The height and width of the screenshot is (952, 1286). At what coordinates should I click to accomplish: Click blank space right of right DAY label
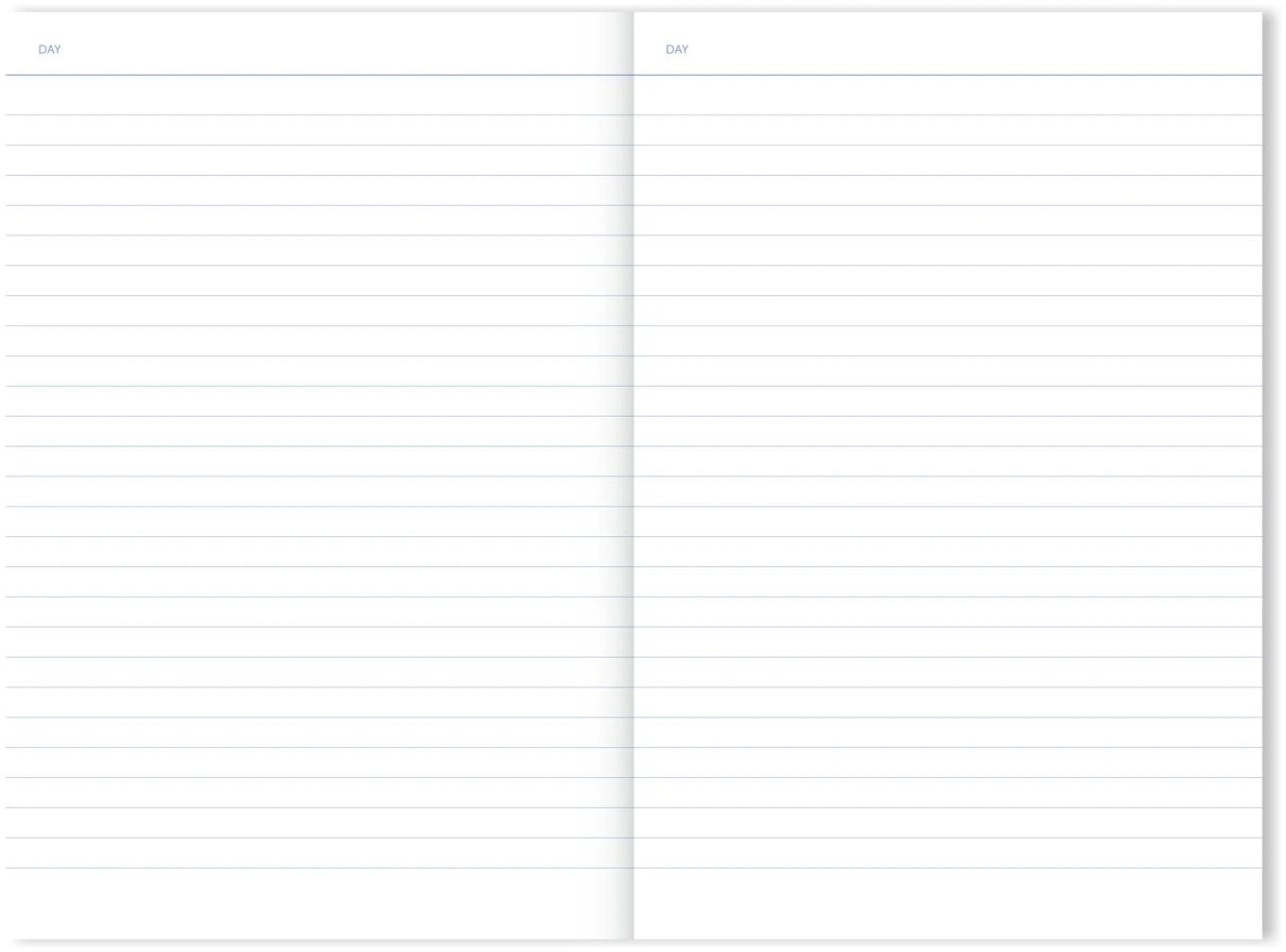974,49
